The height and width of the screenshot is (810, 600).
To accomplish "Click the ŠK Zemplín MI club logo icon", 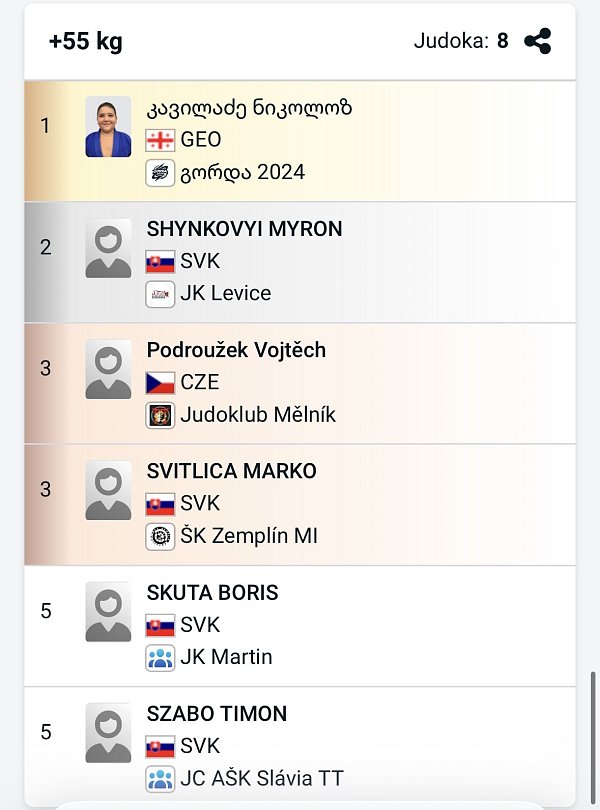I will [160, 536].
